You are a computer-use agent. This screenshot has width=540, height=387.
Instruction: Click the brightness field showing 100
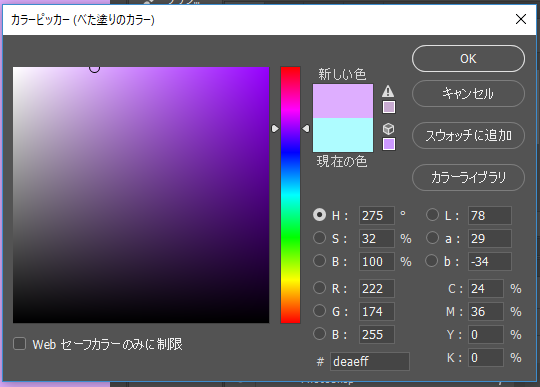click(376, 262)
